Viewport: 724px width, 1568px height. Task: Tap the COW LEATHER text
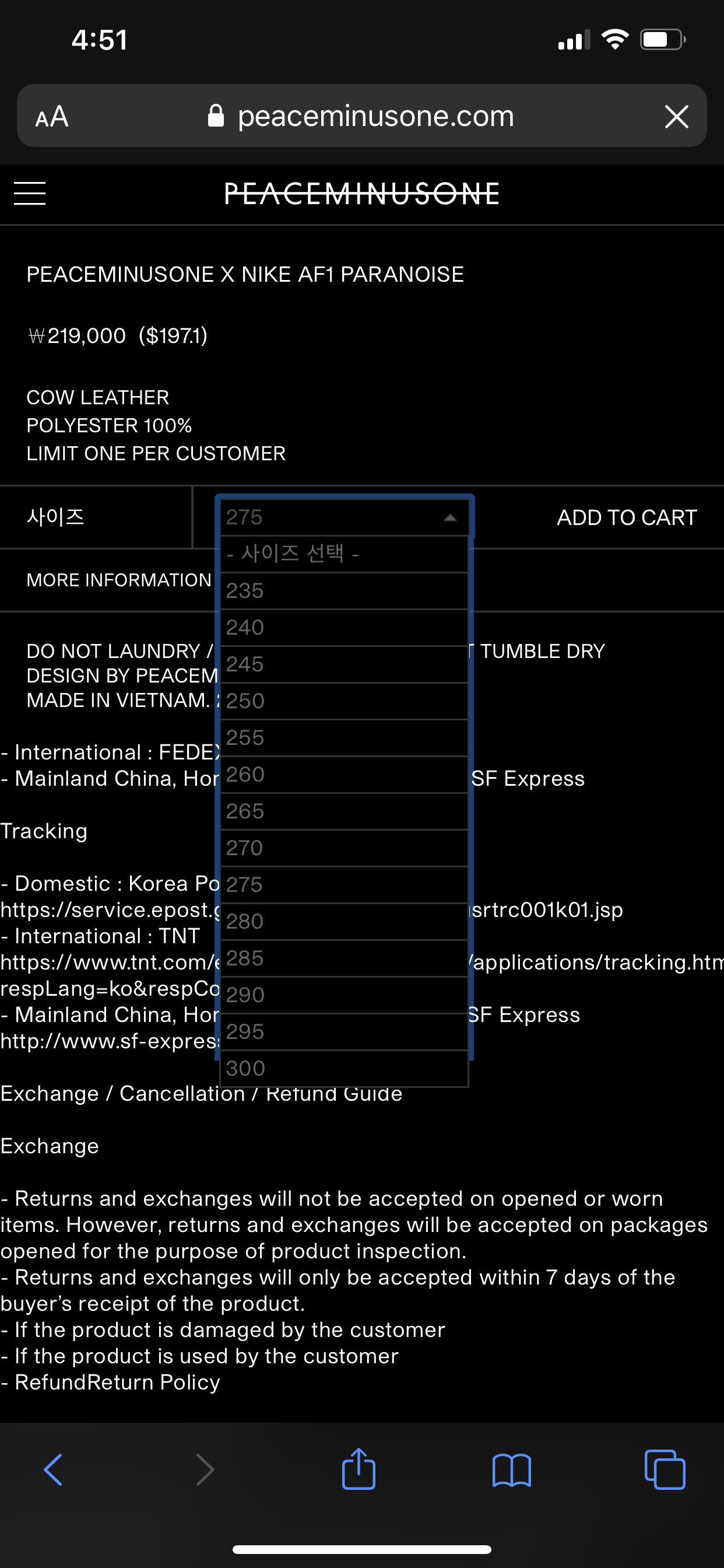click(97, 397)
